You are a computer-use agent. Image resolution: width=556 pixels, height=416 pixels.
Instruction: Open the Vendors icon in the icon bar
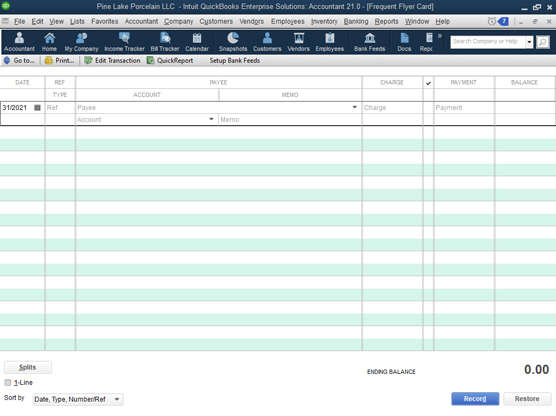coord(299,42)
